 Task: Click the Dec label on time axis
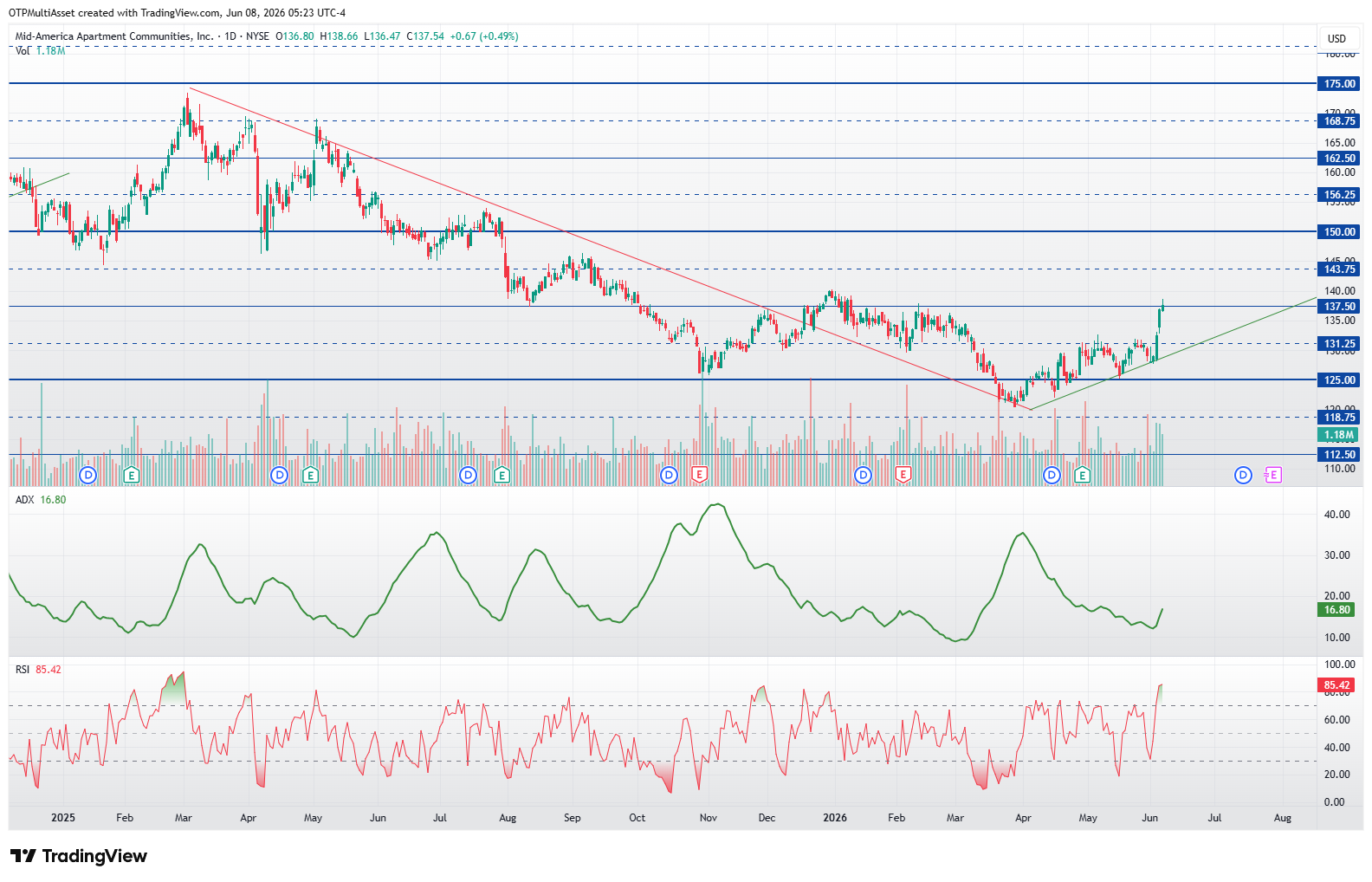coord(767,818)
